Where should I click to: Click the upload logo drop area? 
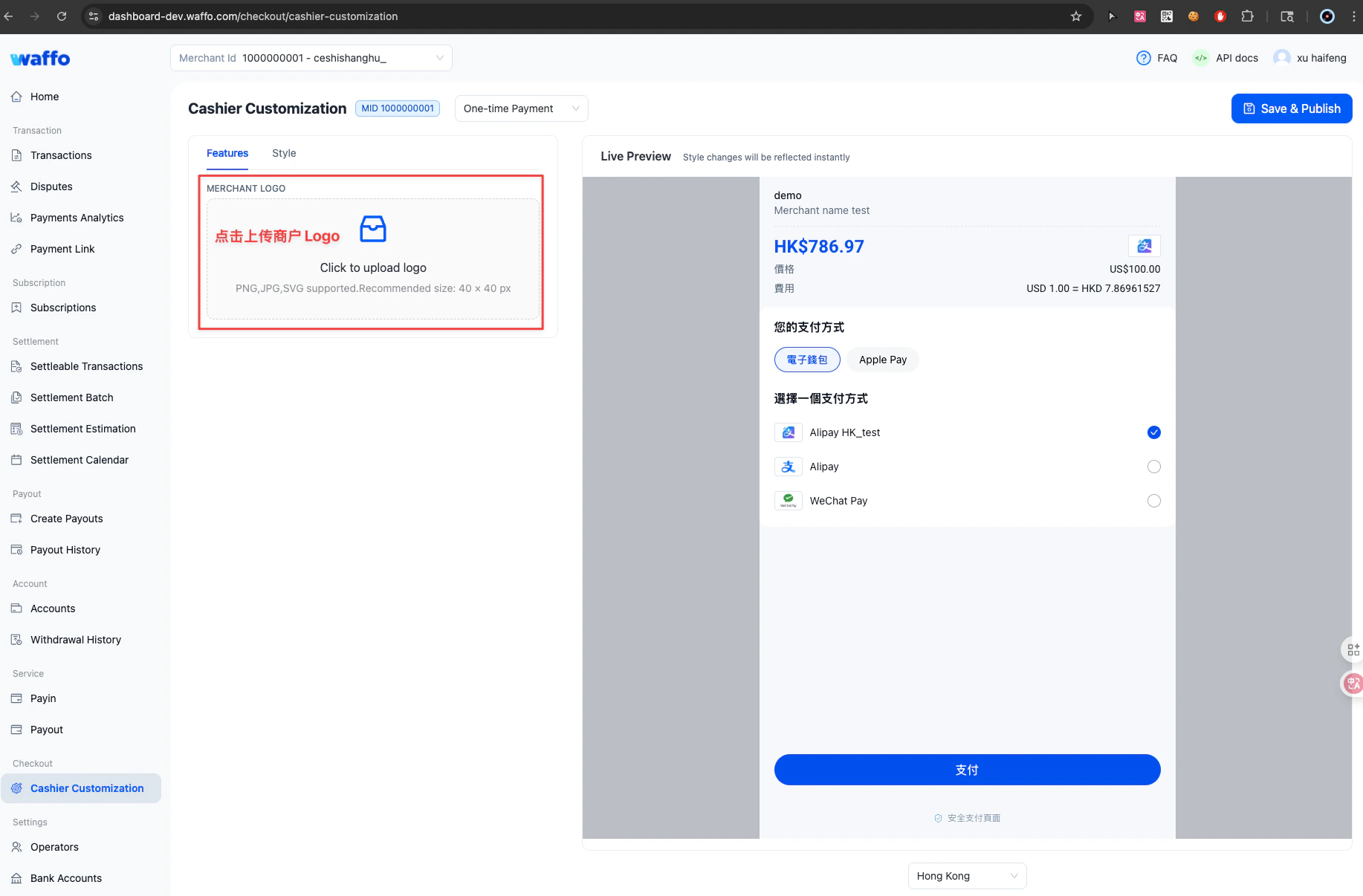(373, 259)
